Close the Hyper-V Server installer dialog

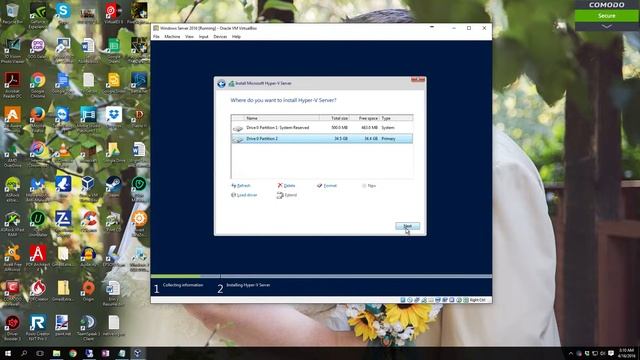(418, 80)
